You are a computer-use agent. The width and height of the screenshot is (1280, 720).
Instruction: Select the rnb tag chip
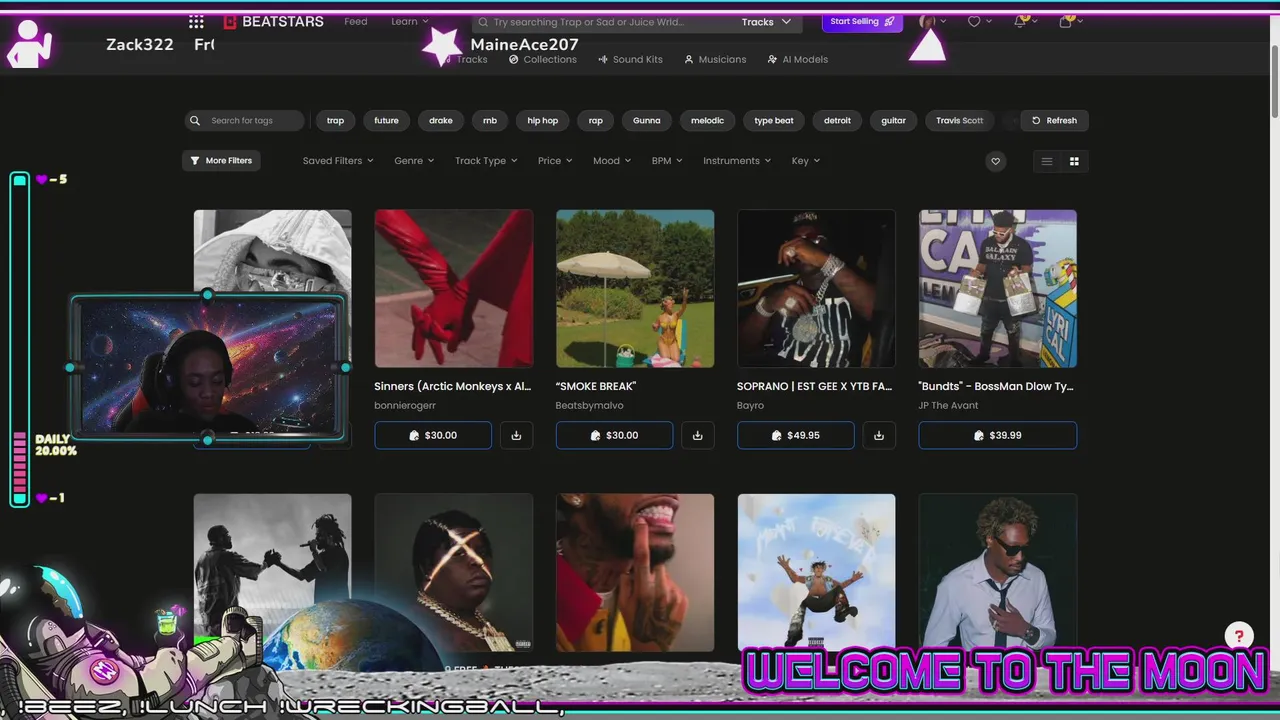[490, 121]
